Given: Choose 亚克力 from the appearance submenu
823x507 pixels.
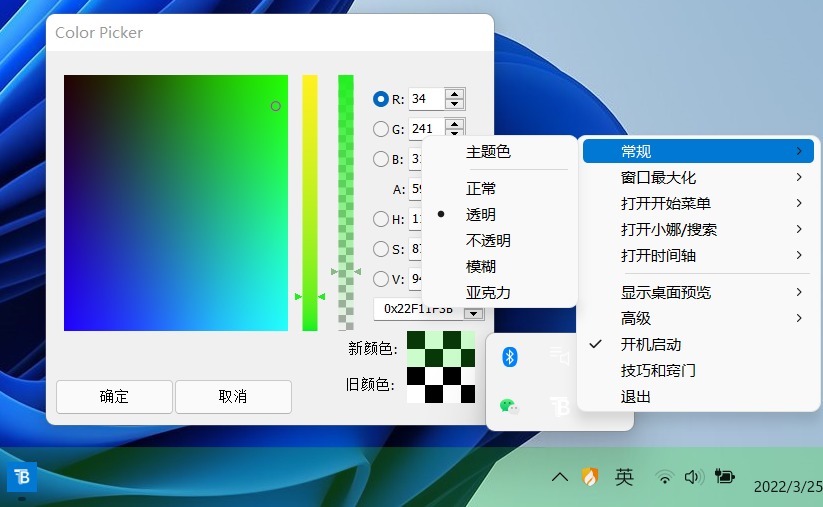Looking at the screenshot, I should point(488,293).
